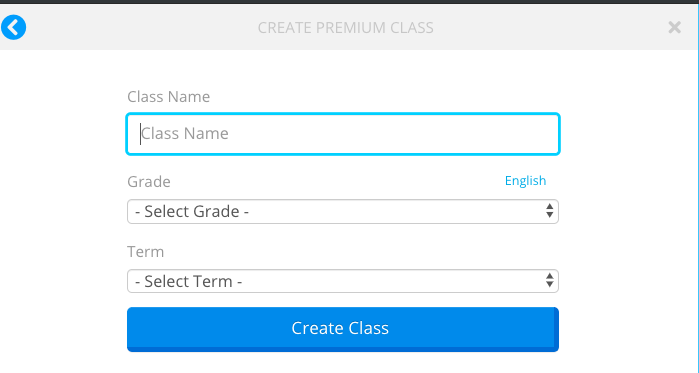Expand the term list with its stepper arrows

click(x=549, y=281)
